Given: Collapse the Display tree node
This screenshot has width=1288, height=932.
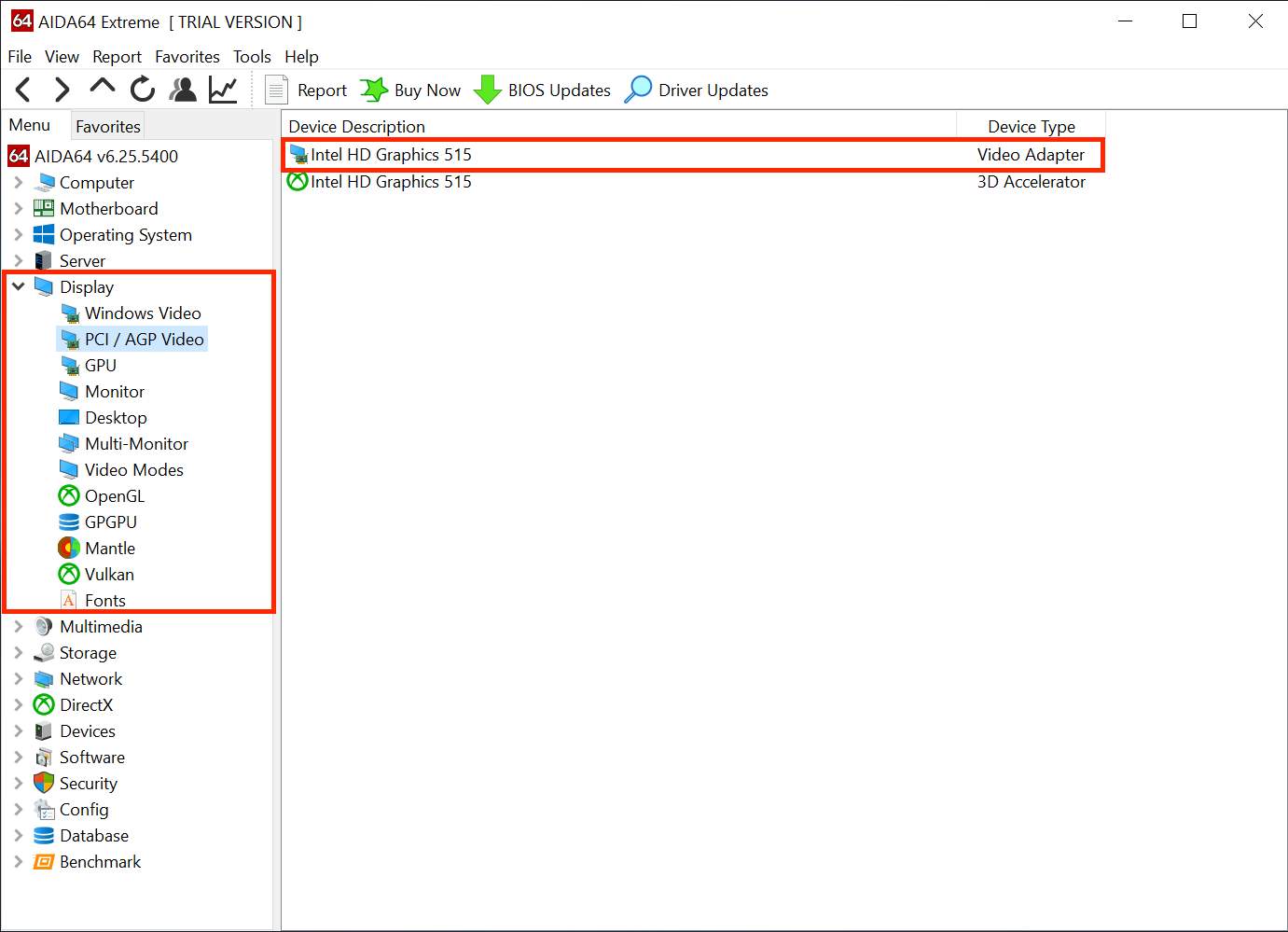Looking at the screenshot, I should click(19, 286).
